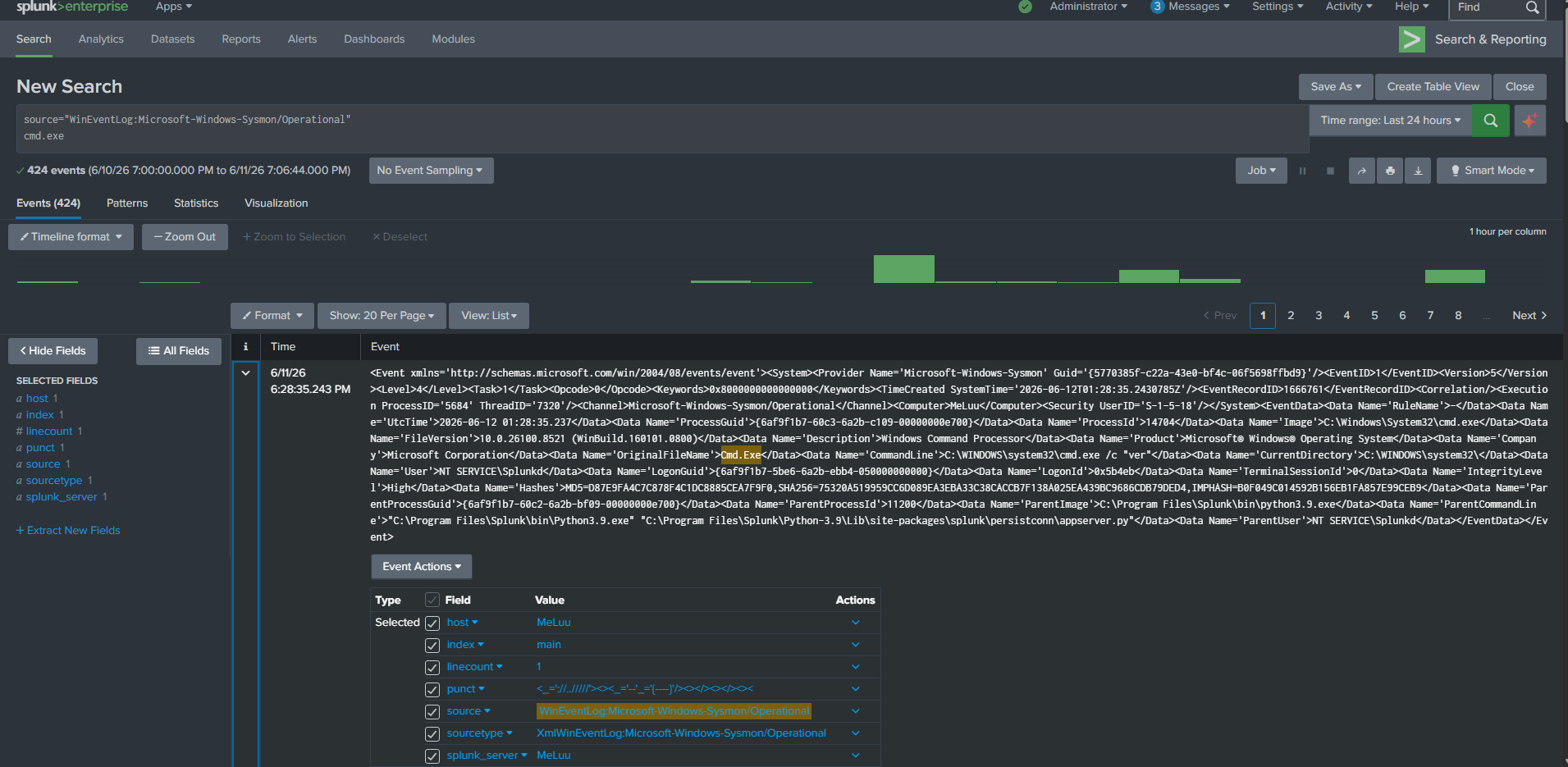Open actions chevron for sourcetype row

(x=856, y=733)
